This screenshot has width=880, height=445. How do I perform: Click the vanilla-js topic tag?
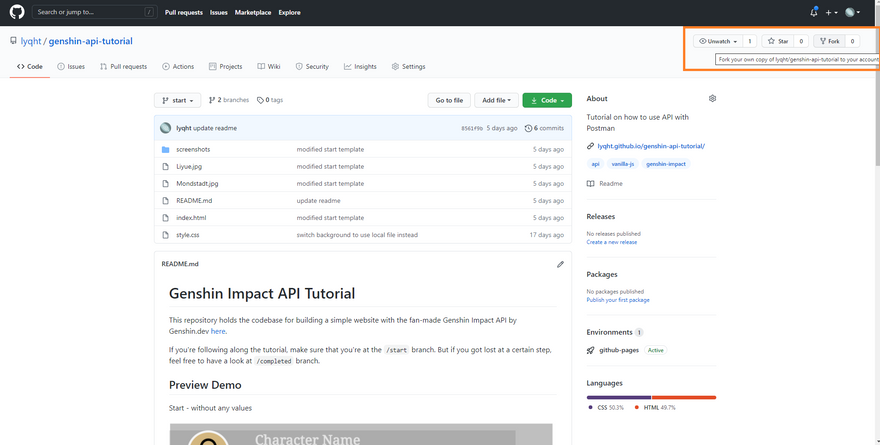click(x=622, y=164)
